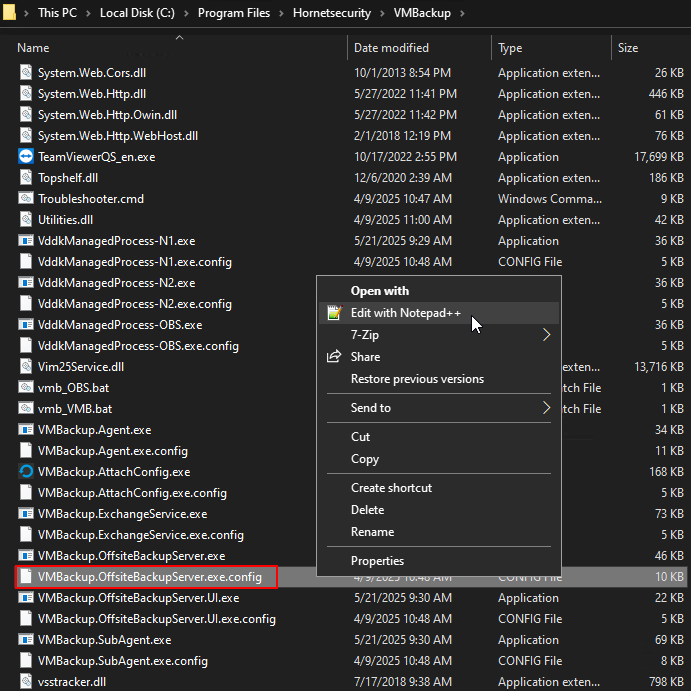The image size is (691, 691).
Task: Select VMBackup.AttachConfig.exe.config file name
Action: point(132,493)
